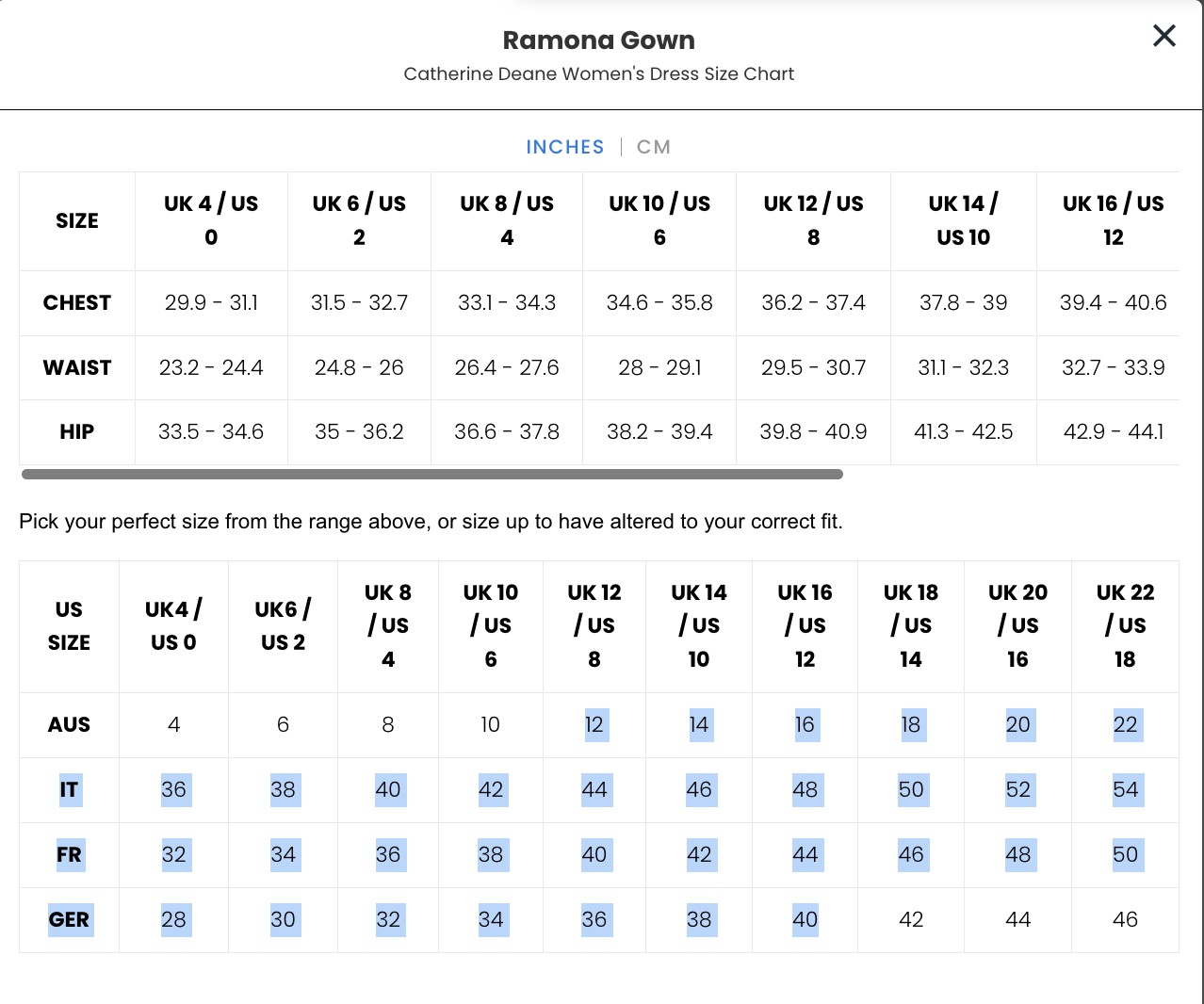Screen dimensions: 1204x1004
Task: Select the INCHES unit option
Action: pyautogui.click(x=565, y=147)
